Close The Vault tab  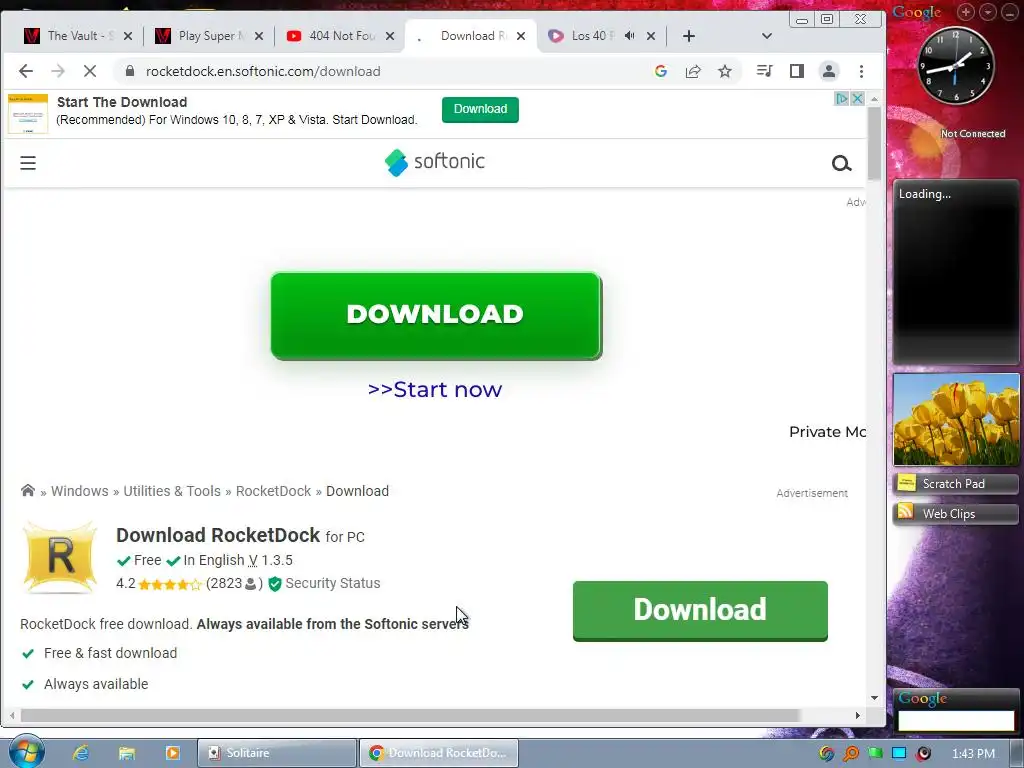tap(128, 36)
